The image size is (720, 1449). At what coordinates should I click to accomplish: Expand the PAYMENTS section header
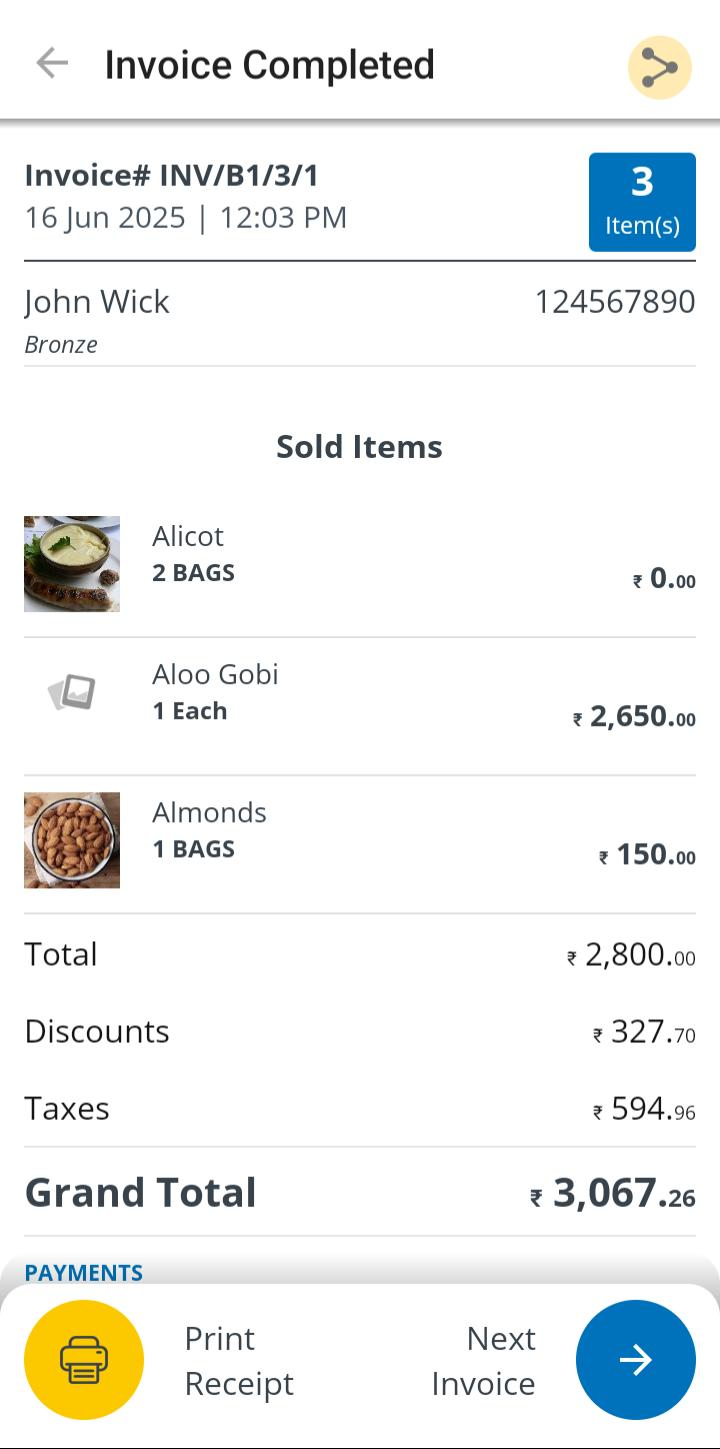(x=84, y=1272)
